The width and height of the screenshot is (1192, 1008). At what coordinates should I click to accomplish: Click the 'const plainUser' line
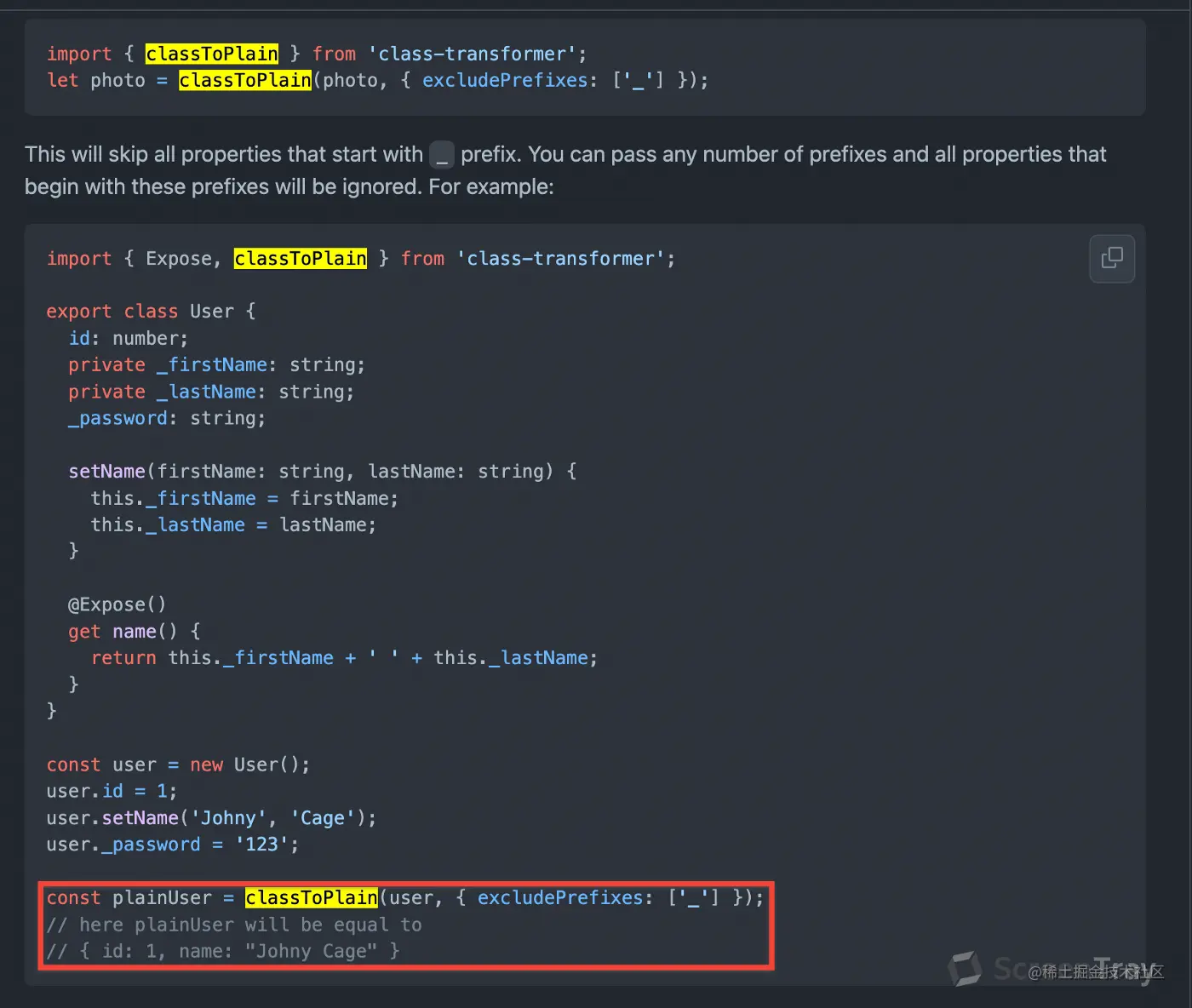pyautogui.click(x=405, y=898)
